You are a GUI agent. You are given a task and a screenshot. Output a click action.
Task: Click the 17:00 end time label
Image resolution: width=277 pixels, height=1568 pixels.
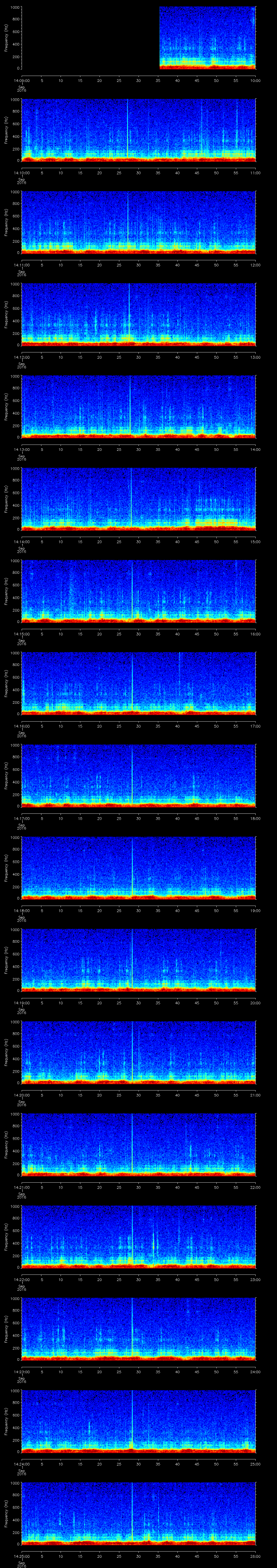pos(255,726)
